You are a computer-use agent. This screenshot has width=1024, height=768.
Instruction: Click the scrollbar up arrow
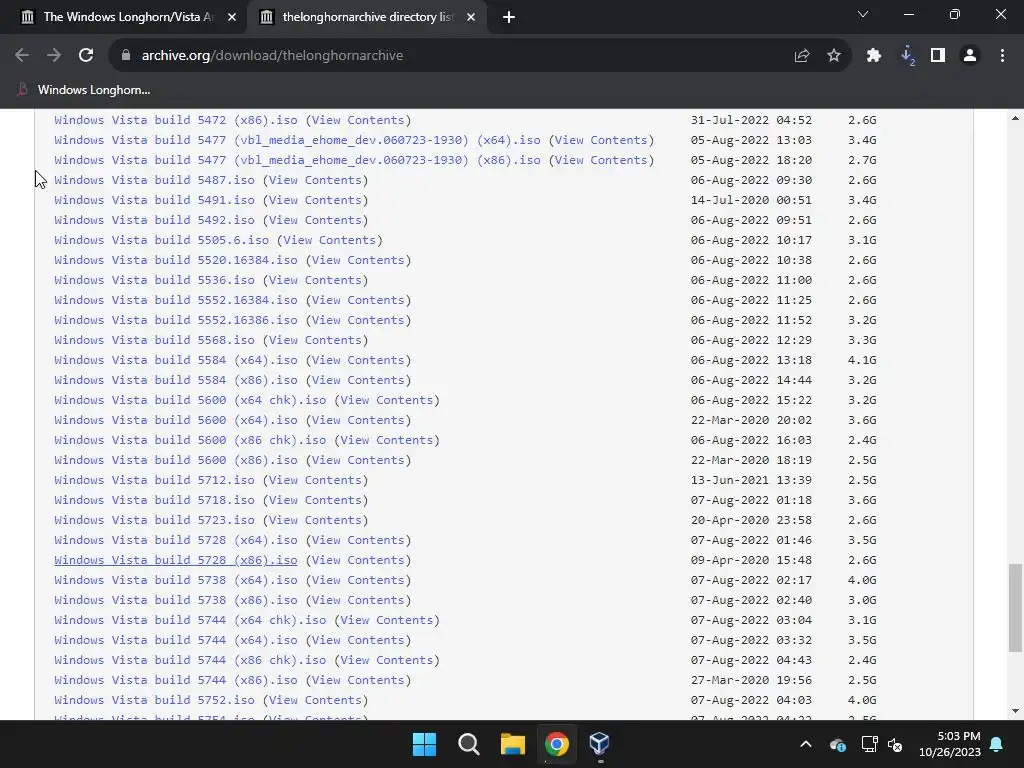pyautogui.click(x=1015, y=118)
